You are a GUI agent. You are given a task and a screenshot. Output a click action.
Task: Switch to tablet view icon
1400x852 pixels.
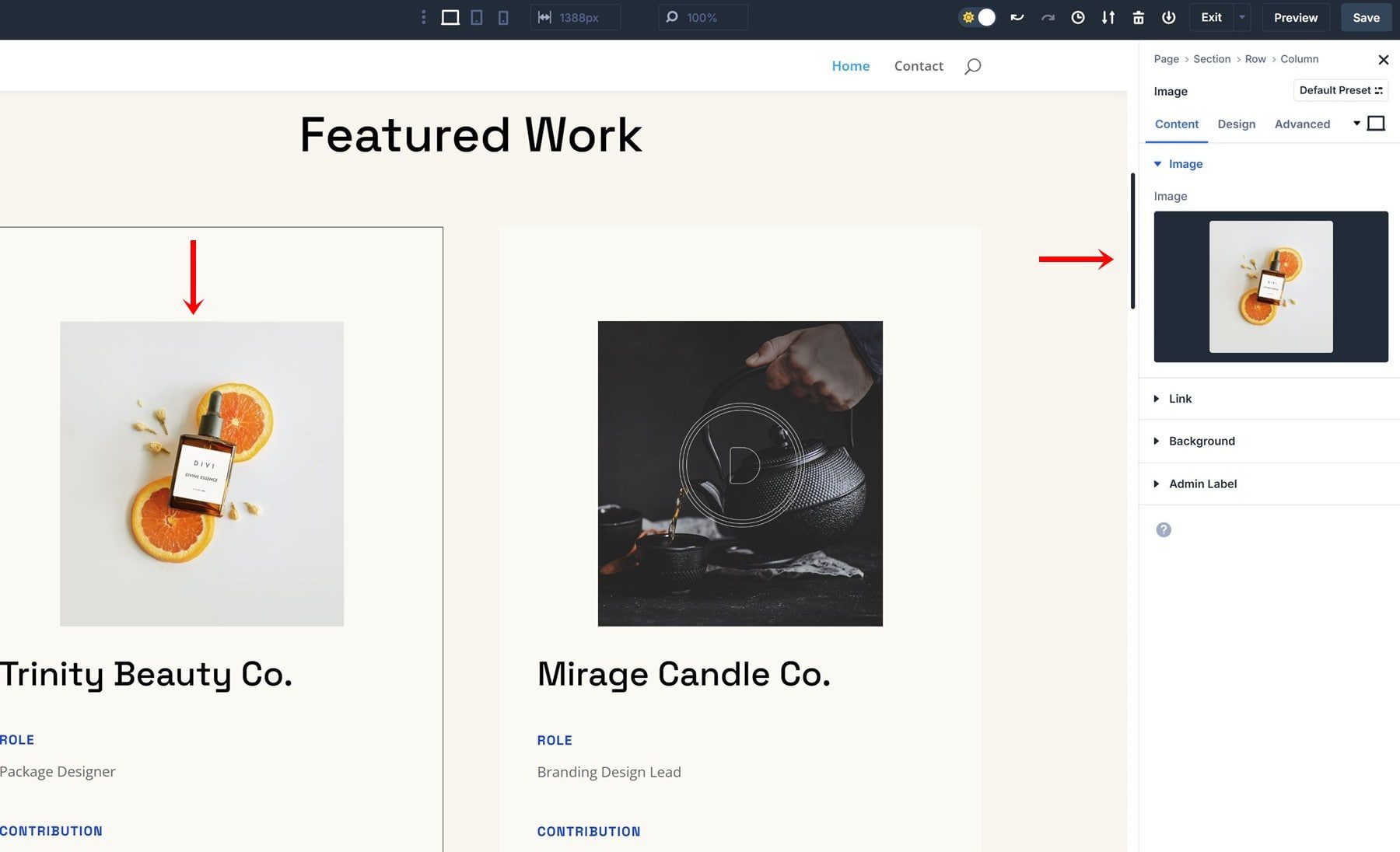477,17
